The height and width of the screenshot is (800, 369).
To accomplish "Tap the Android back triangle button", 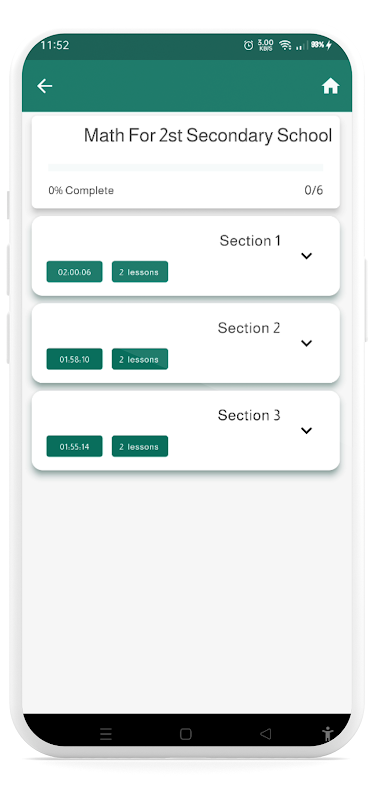I will pos(265,734).
